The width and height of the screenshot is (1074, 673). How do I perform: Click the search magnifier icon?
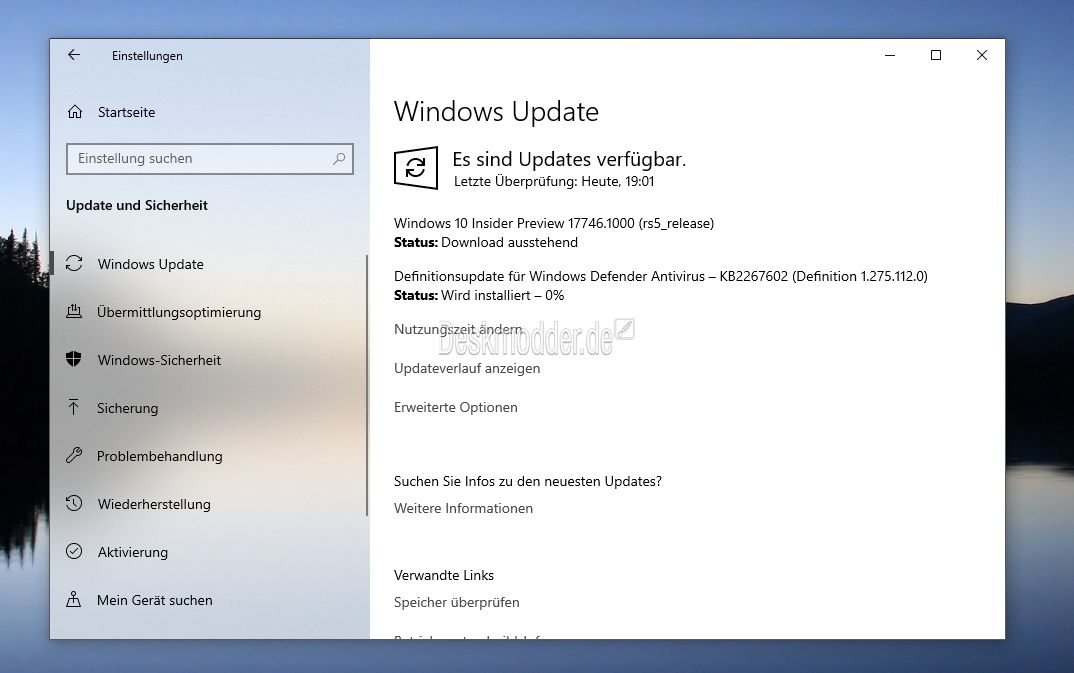point(338,159)
